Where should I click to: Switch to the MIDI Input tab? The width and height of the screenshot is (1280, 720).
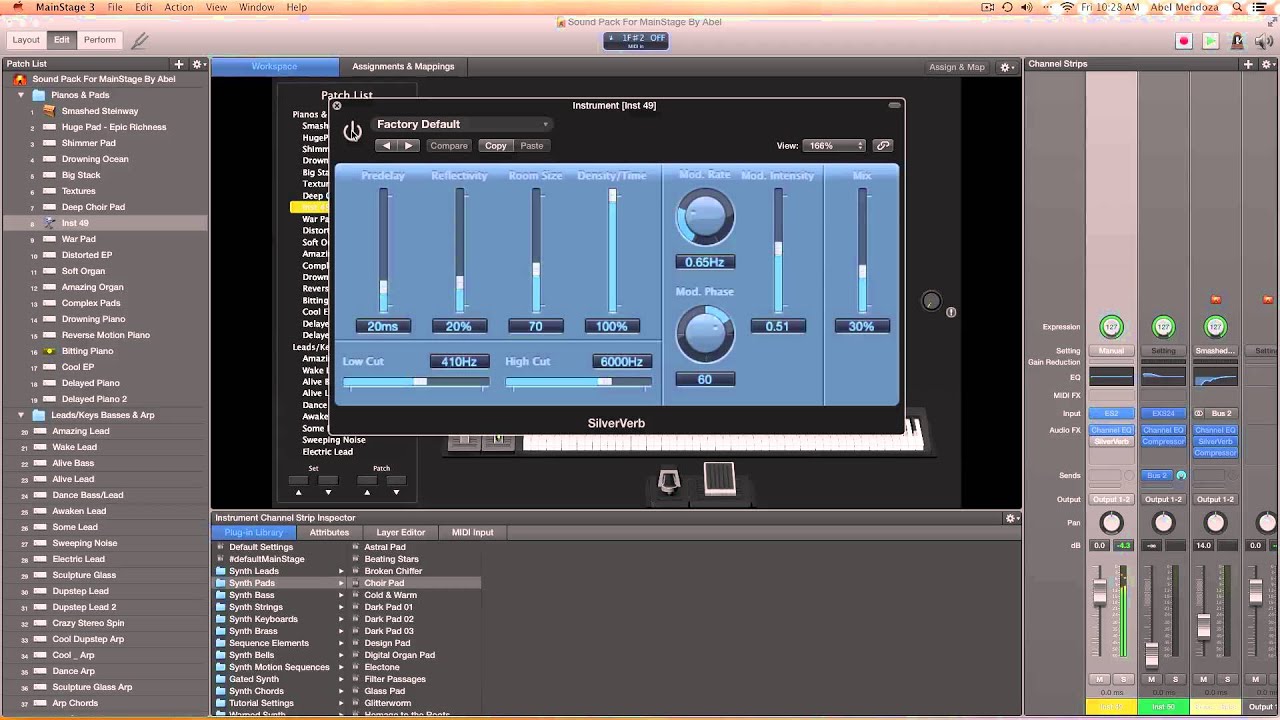coord(473,533)
